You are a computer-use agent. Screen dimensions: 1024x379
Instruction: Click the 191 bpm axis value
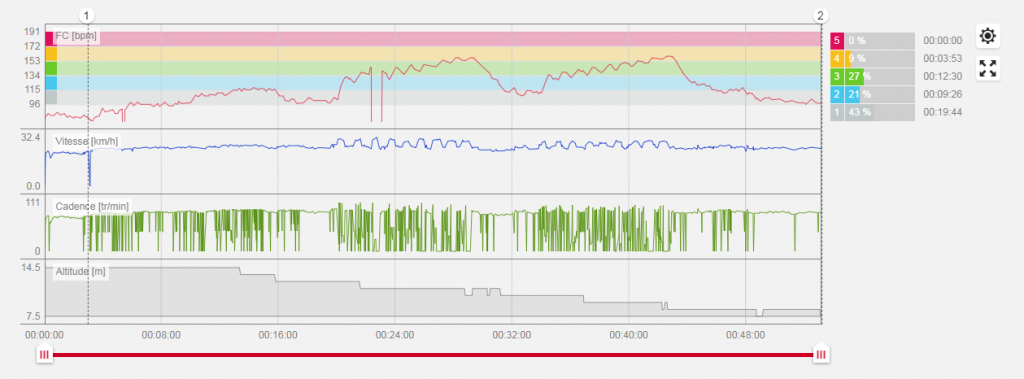(x=33, y=32)
